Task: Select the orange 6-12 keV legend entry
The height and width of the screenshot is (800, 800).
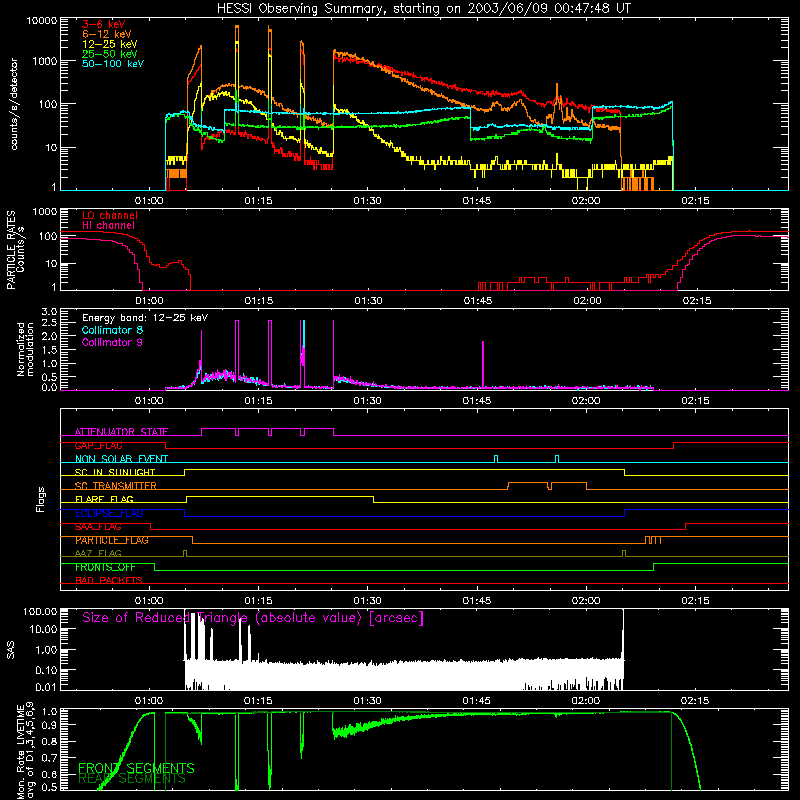Action: (x=107, y=34)
